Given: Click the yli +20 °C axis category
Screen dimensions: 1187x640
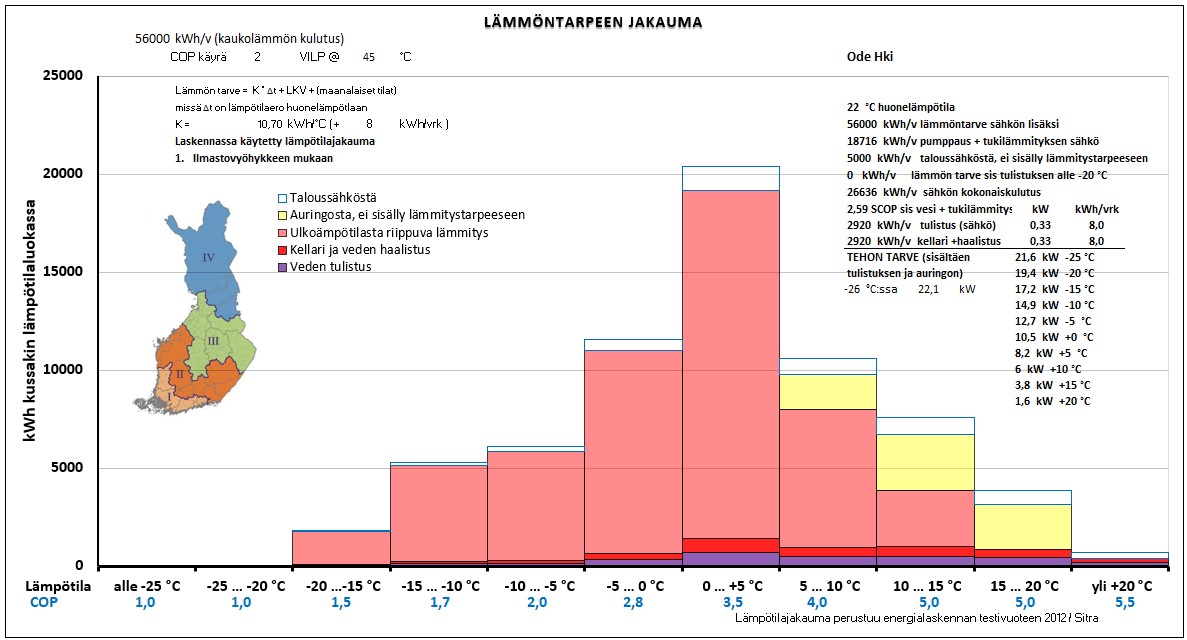Looking at the screenshot, I should (1122, 585).
